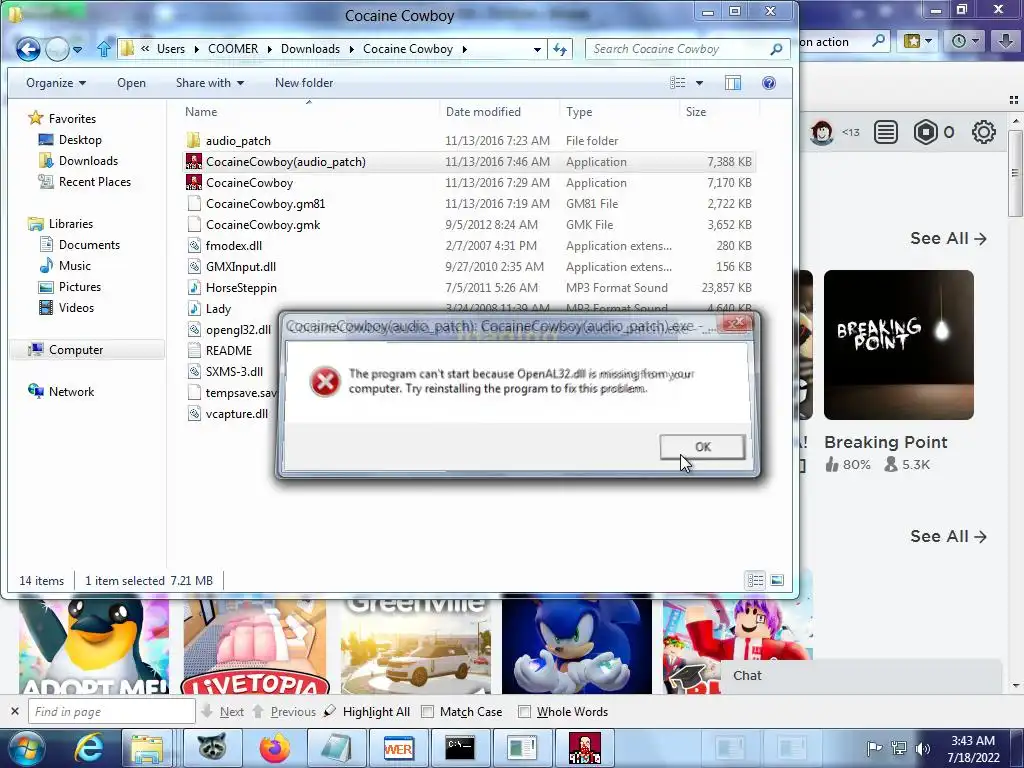Open the Share with menu
Image resolution: width=1024 pixels, height=768 pixels.
(x=210, y=83)
